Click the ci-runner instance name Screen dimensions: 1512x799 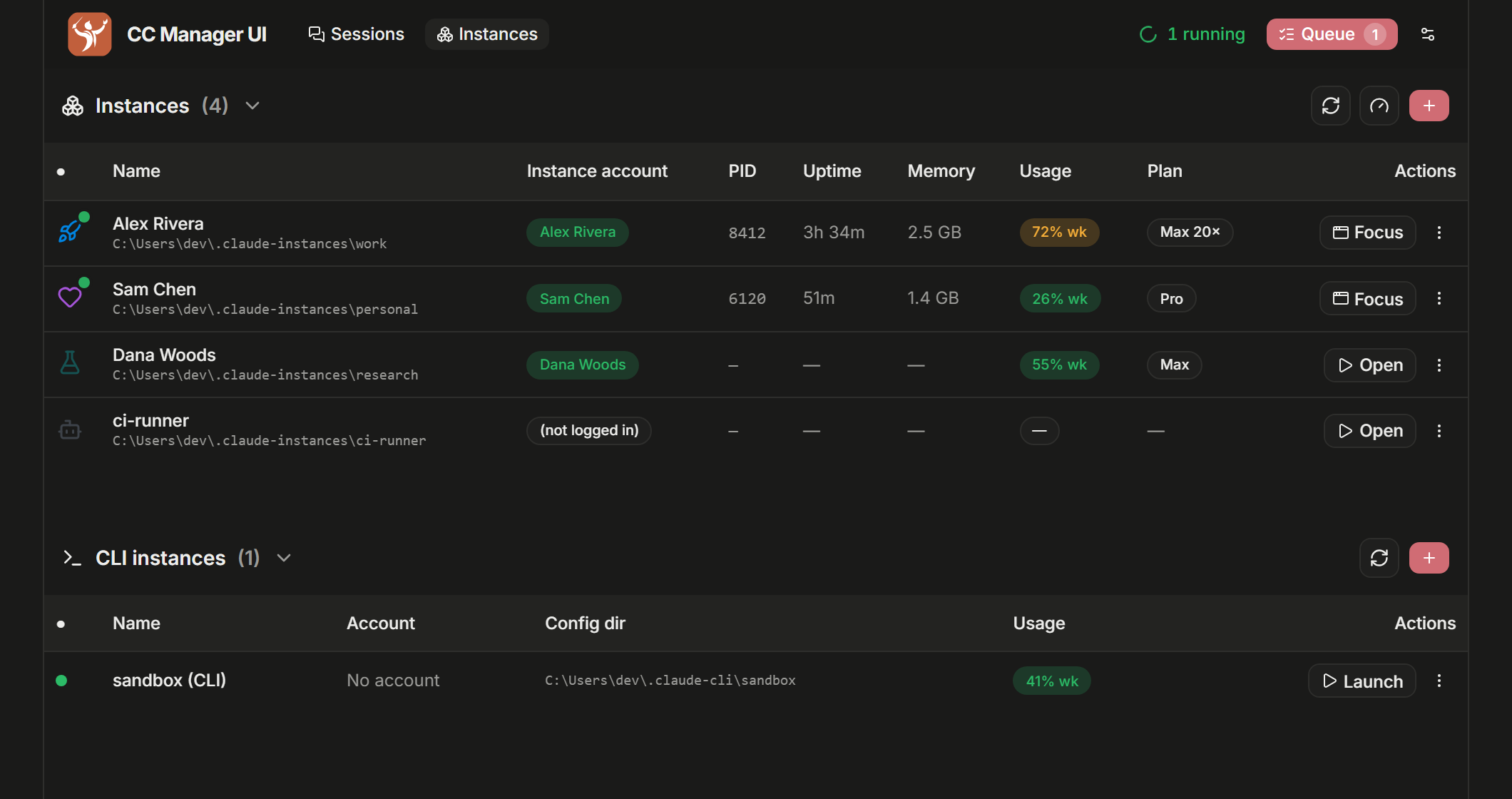(150, 420)
